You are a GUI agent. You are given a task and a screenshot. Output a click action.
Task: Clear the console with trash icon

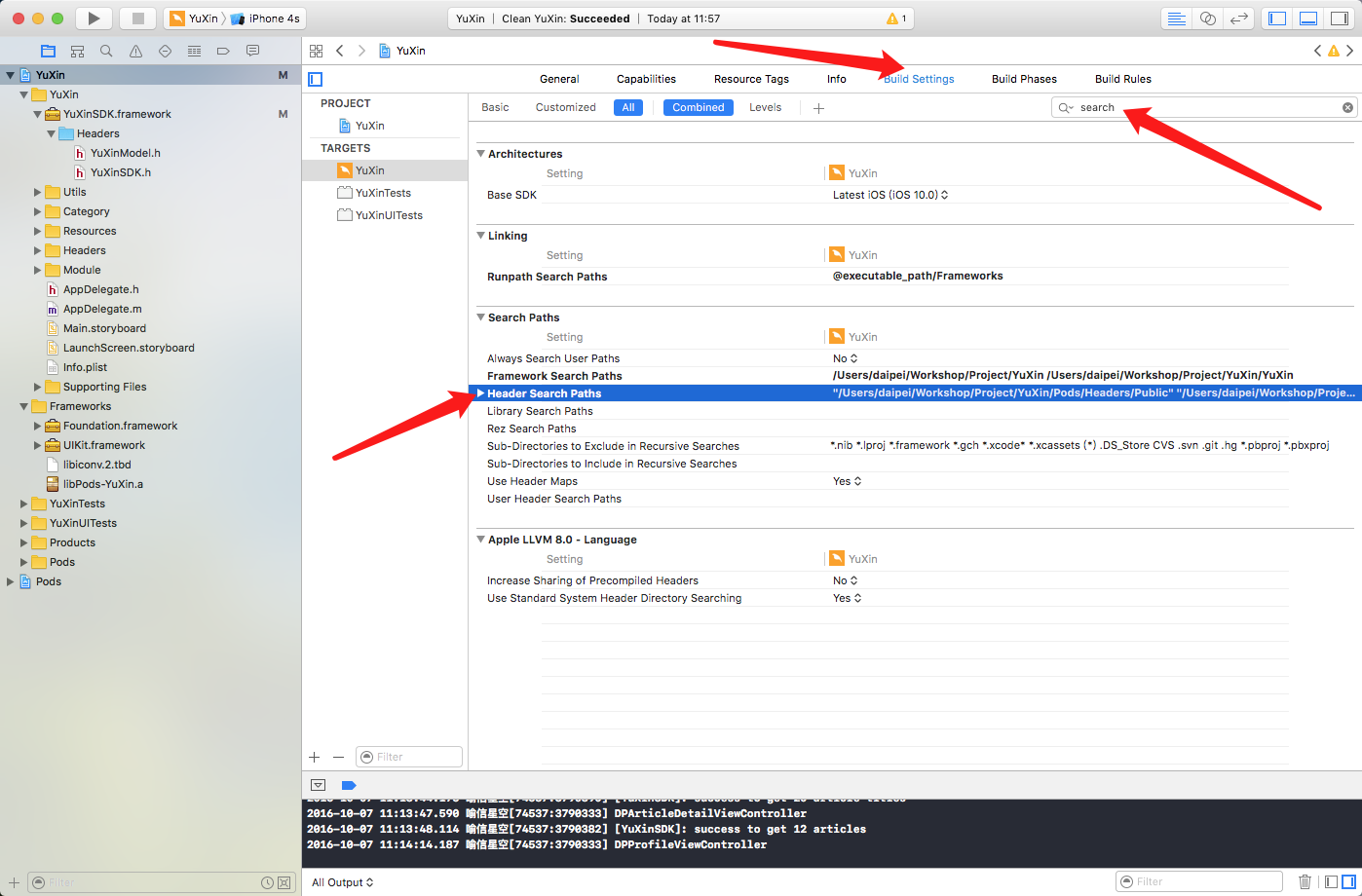[1305, 881]
